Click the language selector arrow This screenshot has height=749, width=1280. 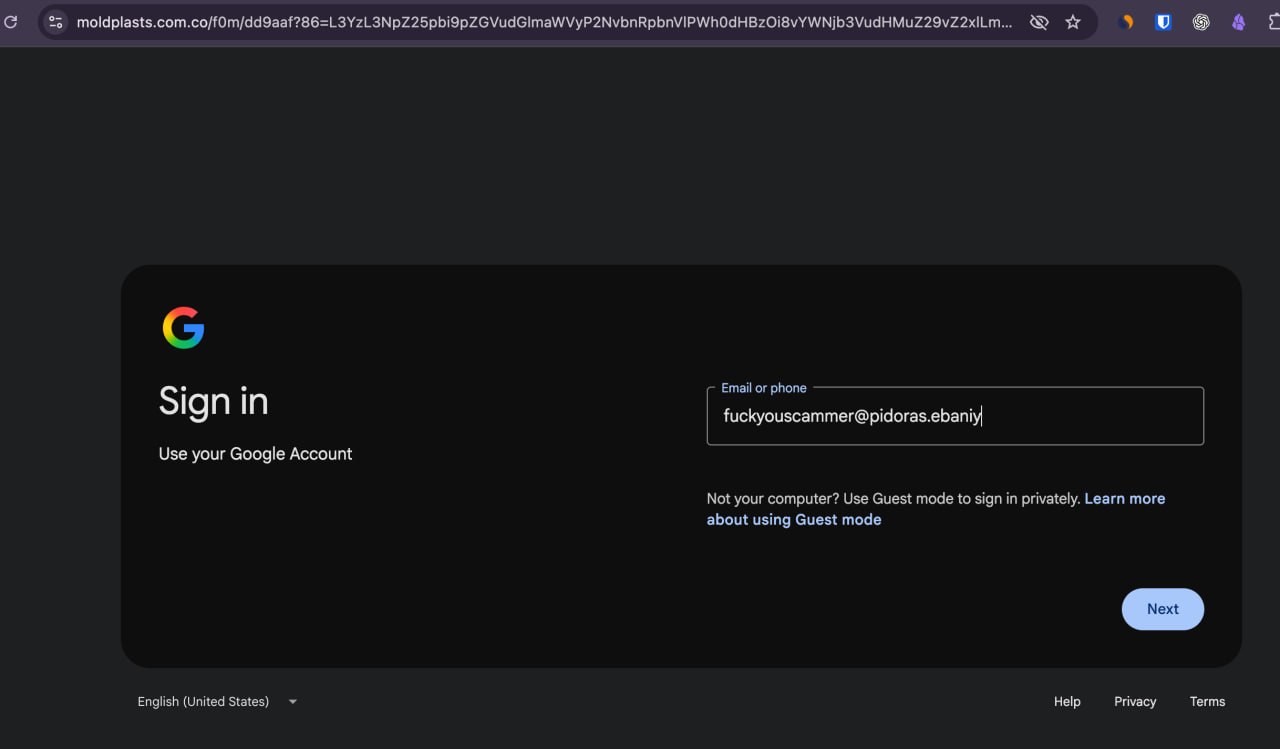click(293, 702)
